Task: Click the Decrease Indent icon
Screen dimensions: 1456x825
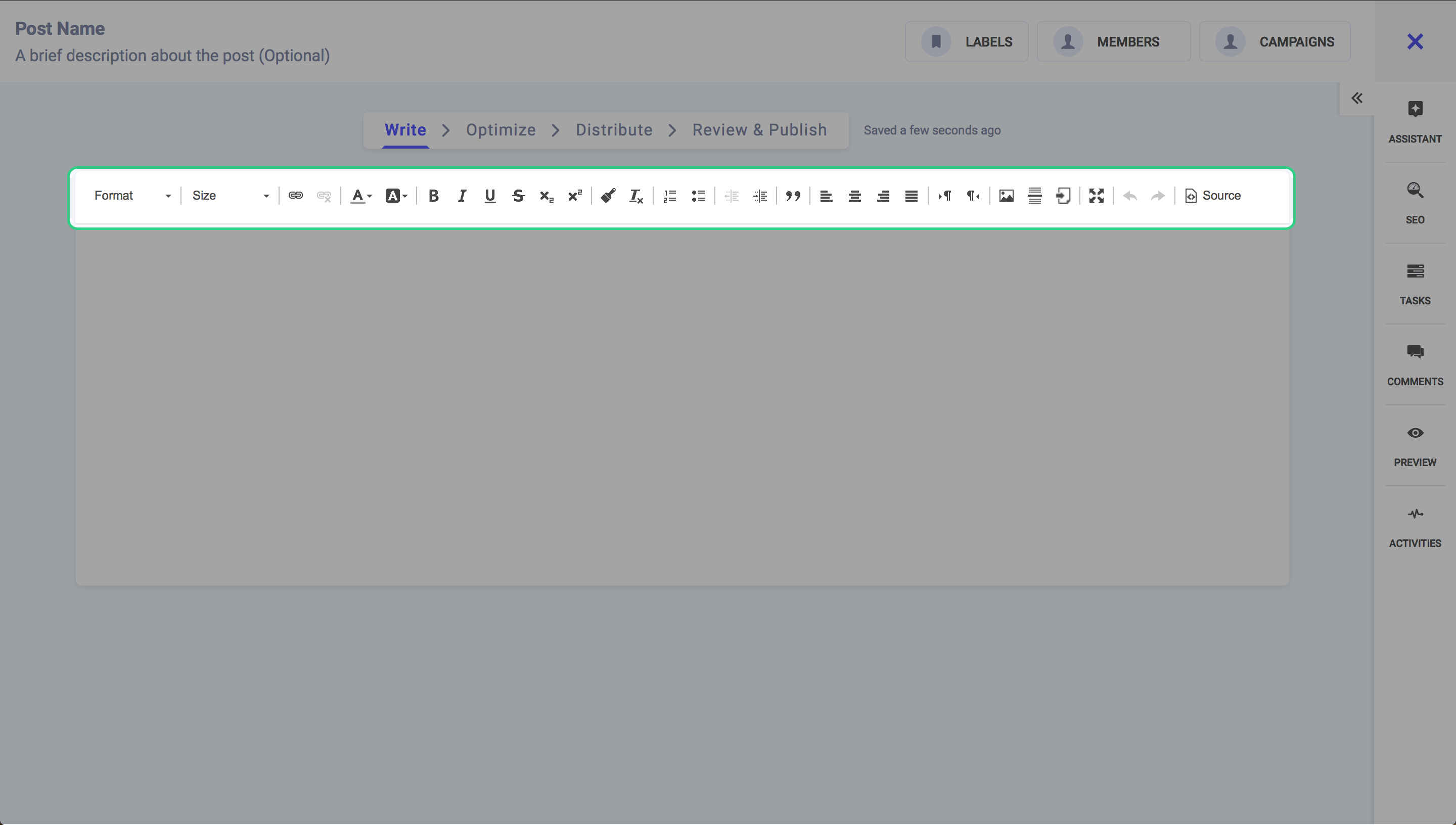Action: tap(732, 196)
